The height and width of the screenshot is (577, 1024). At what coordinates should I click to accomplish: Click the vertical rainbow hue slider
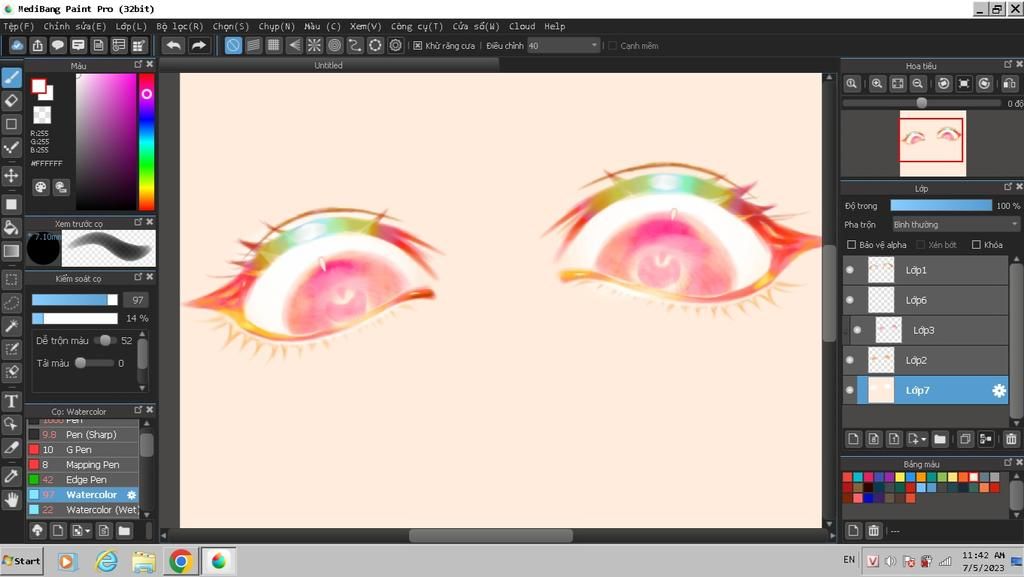point(146,140)
